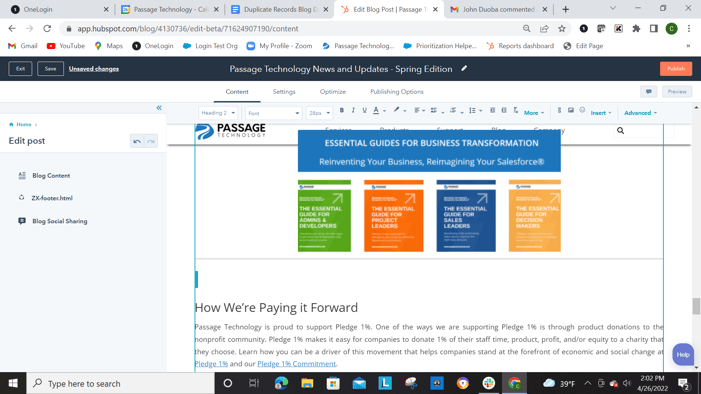Open Windows Start menu
The height and width of the screenshot is (394, 701).
[13, 383]
